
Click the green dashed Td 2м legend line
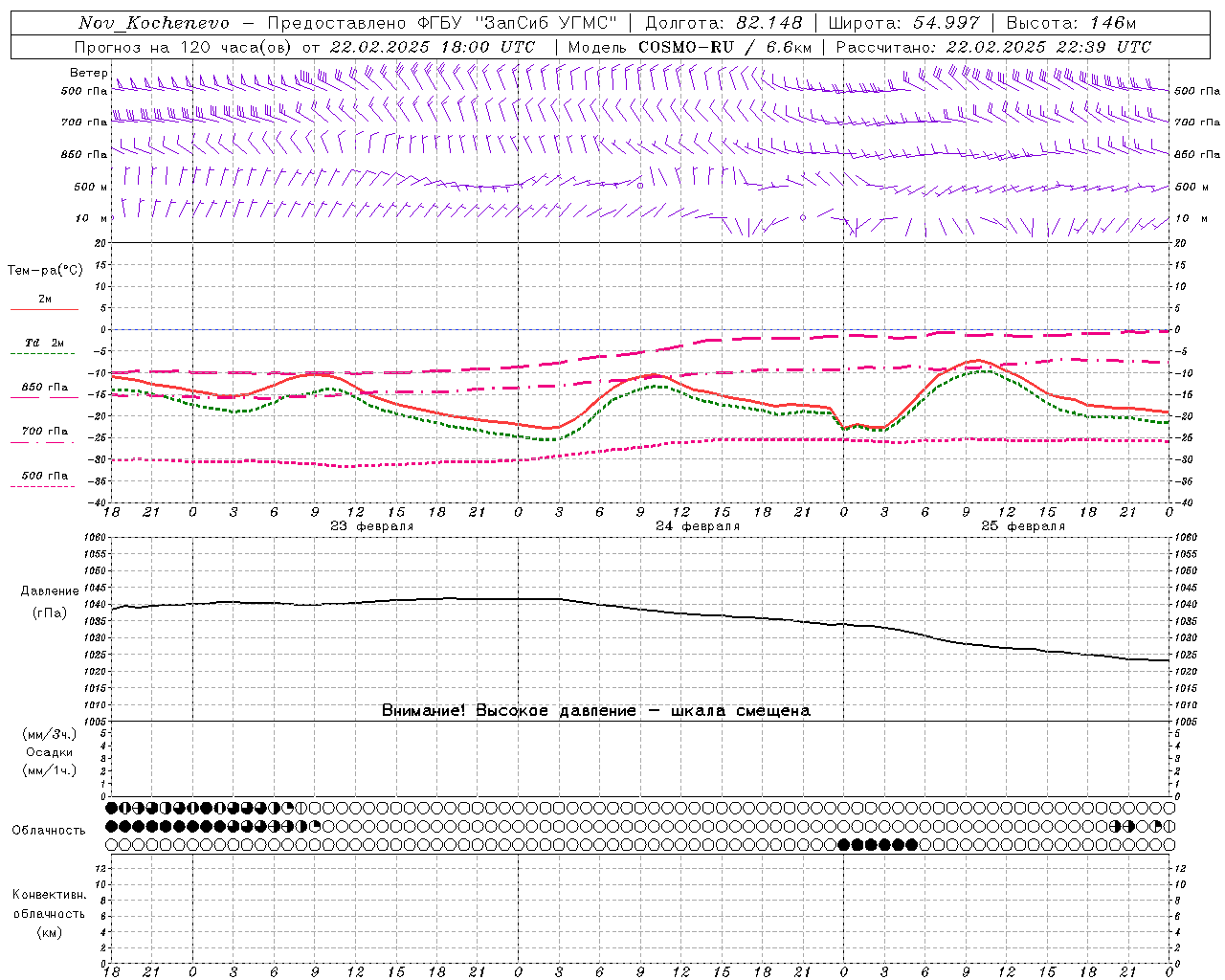tap(44, 353)
